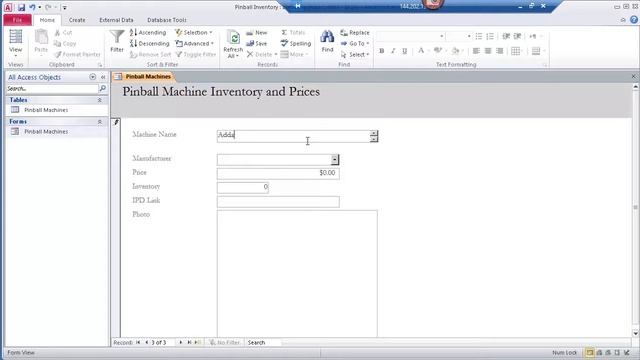Click the Gridlines icon in Text Formatting
640x360 pixels.
pyautogui.click(x=516, y=51)
